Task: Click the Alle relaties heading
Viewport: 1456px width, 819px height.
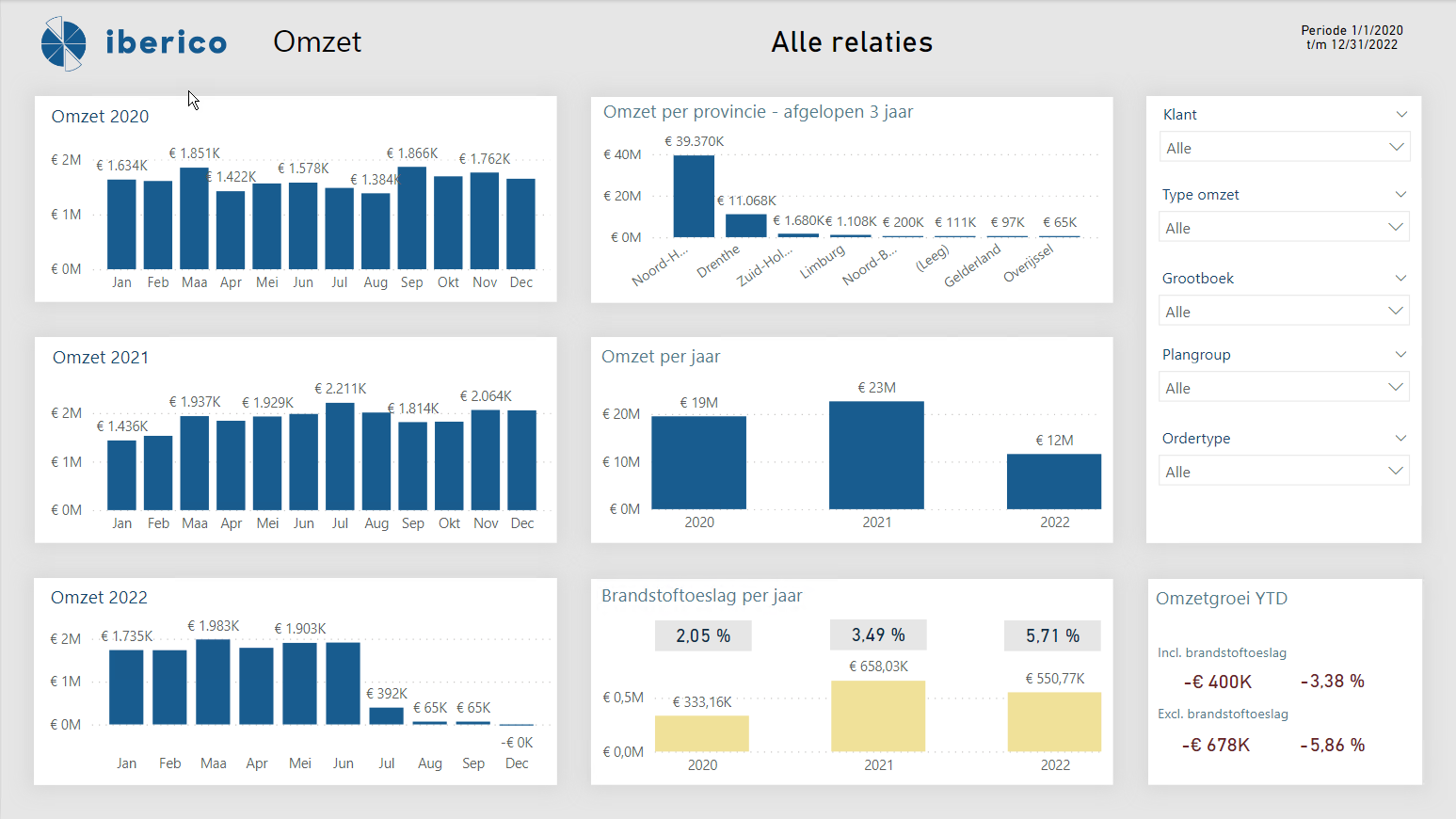Action: click(852, 41)
